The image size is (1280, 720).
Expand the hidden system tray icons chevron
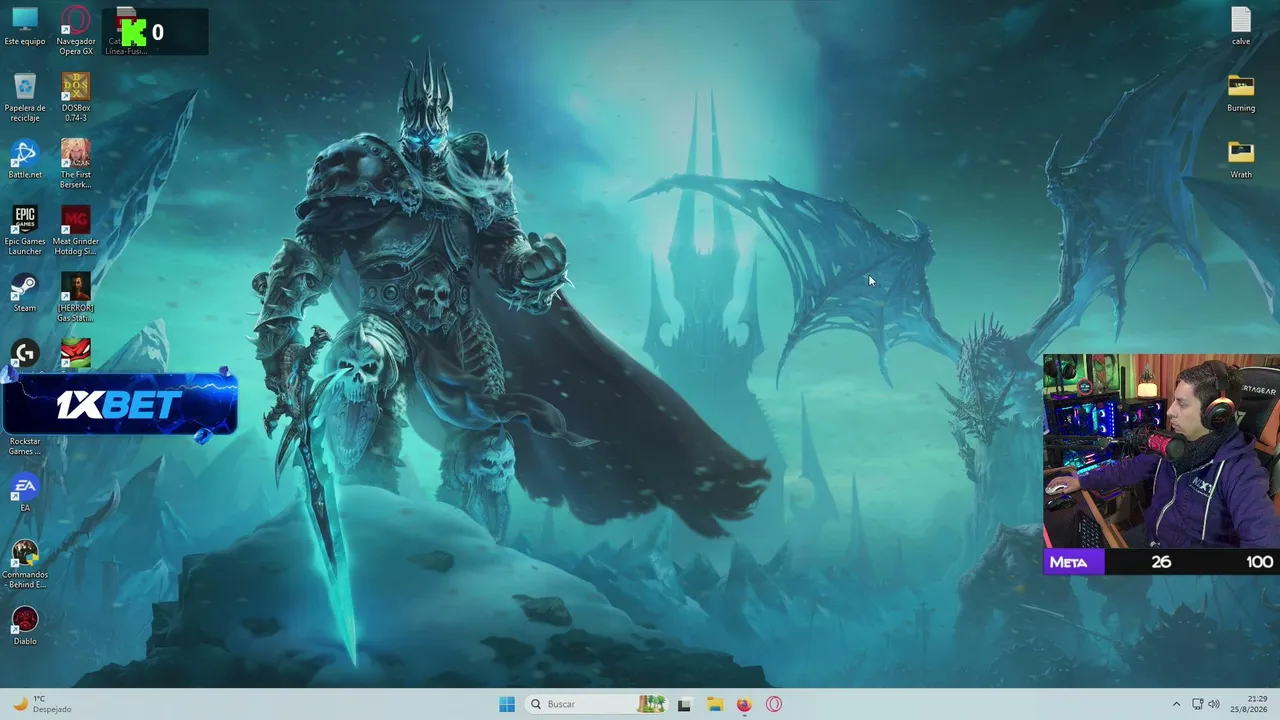point(1176,704)
